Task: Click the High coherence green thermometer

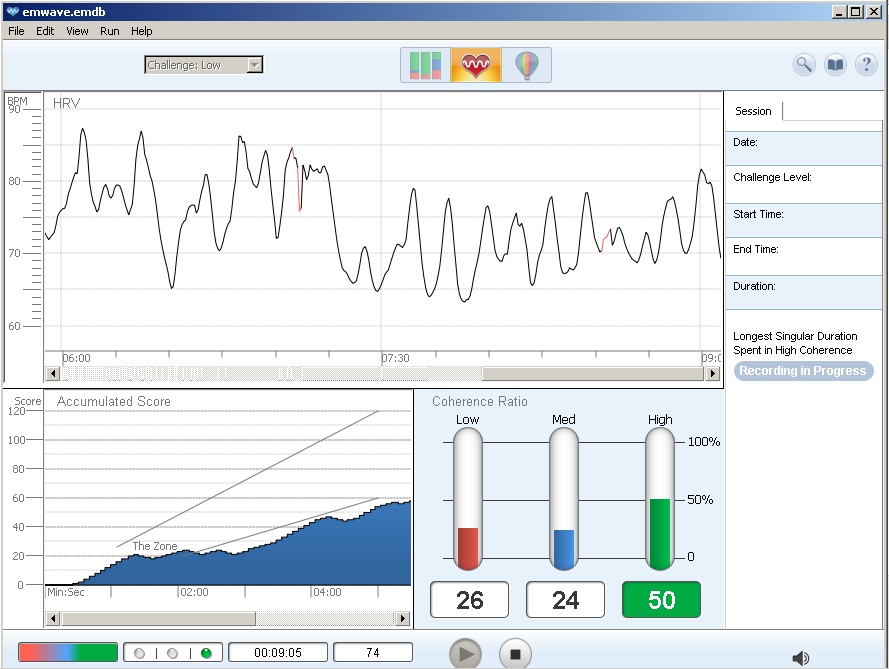Action: click(x=660, y=499)
